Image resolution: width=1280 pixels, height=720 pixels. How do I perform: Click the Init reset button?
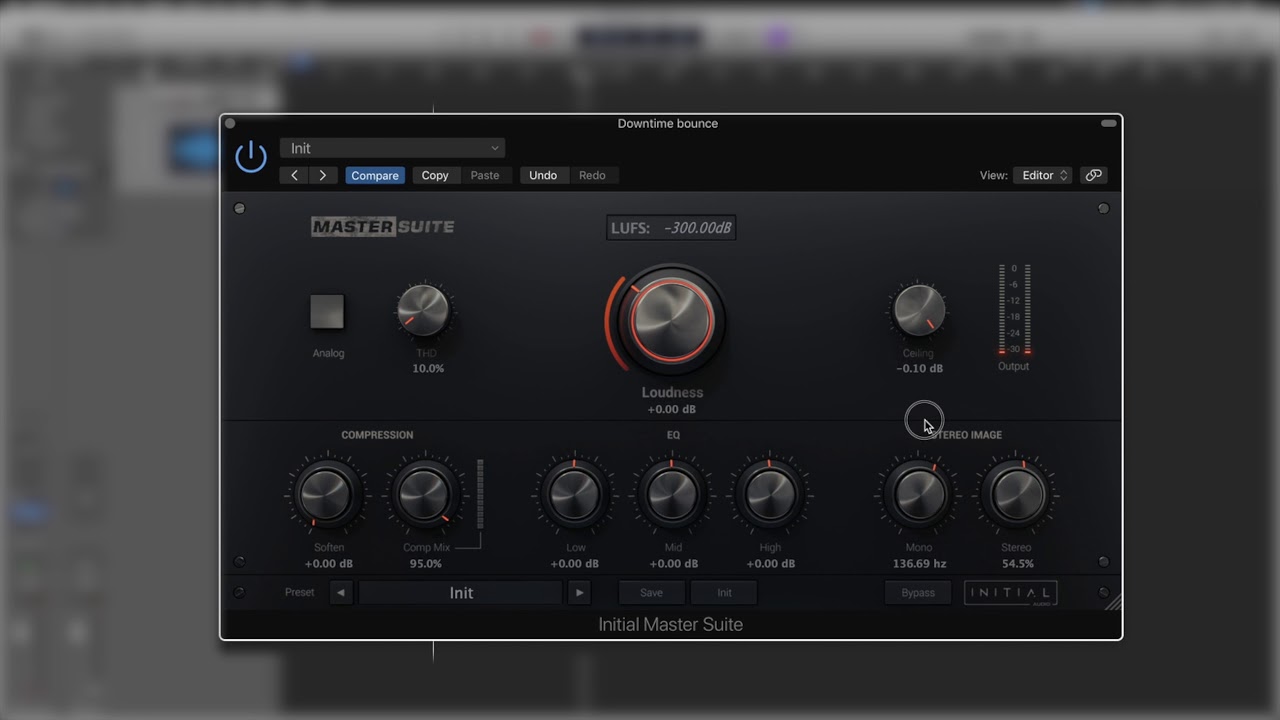point(724,593)
